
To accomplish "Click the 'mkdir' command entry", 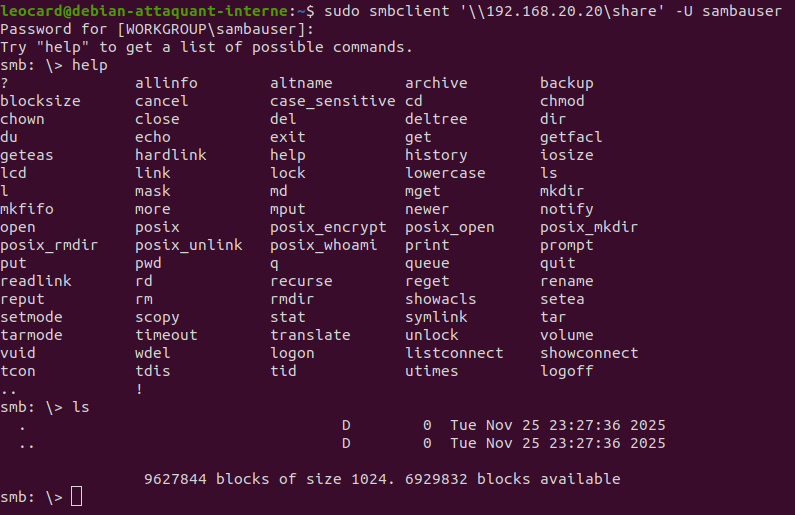I will point(562,191).
